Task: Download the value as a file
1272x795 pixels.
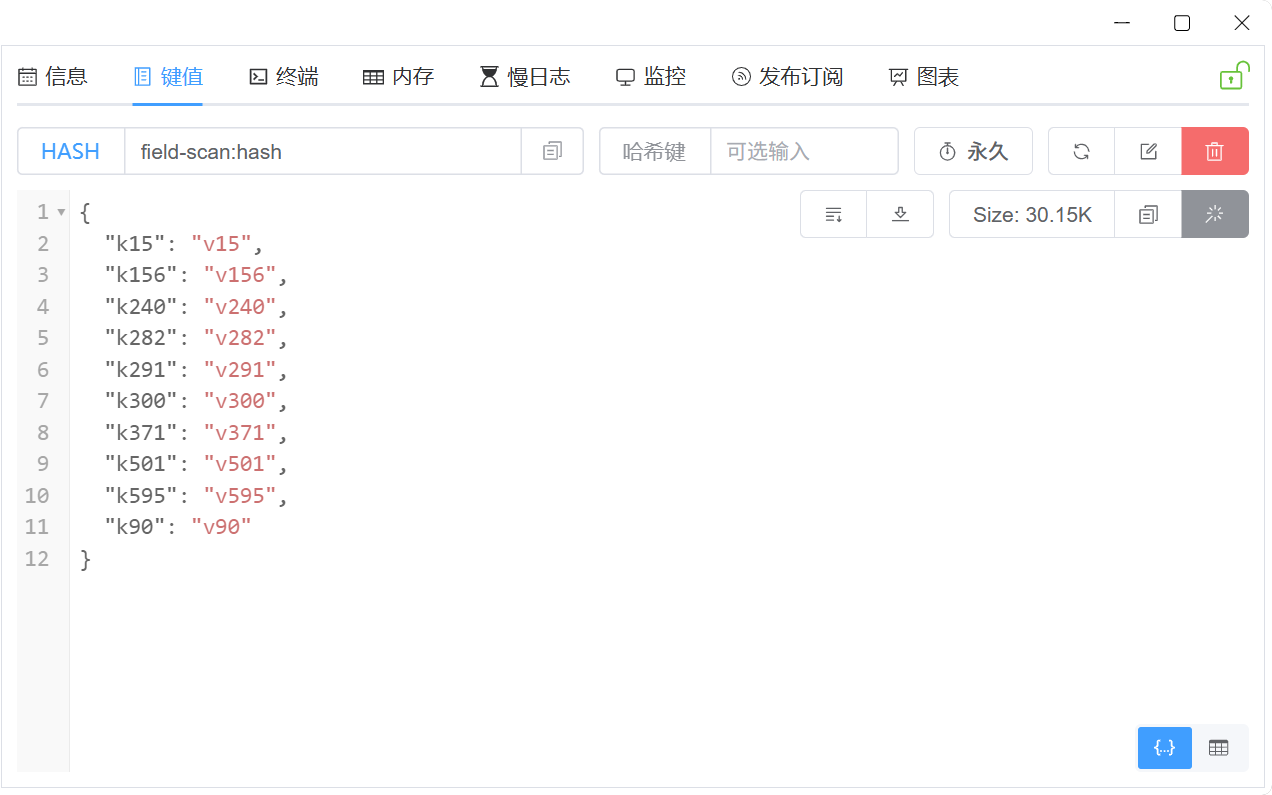Action: point(900,214)
